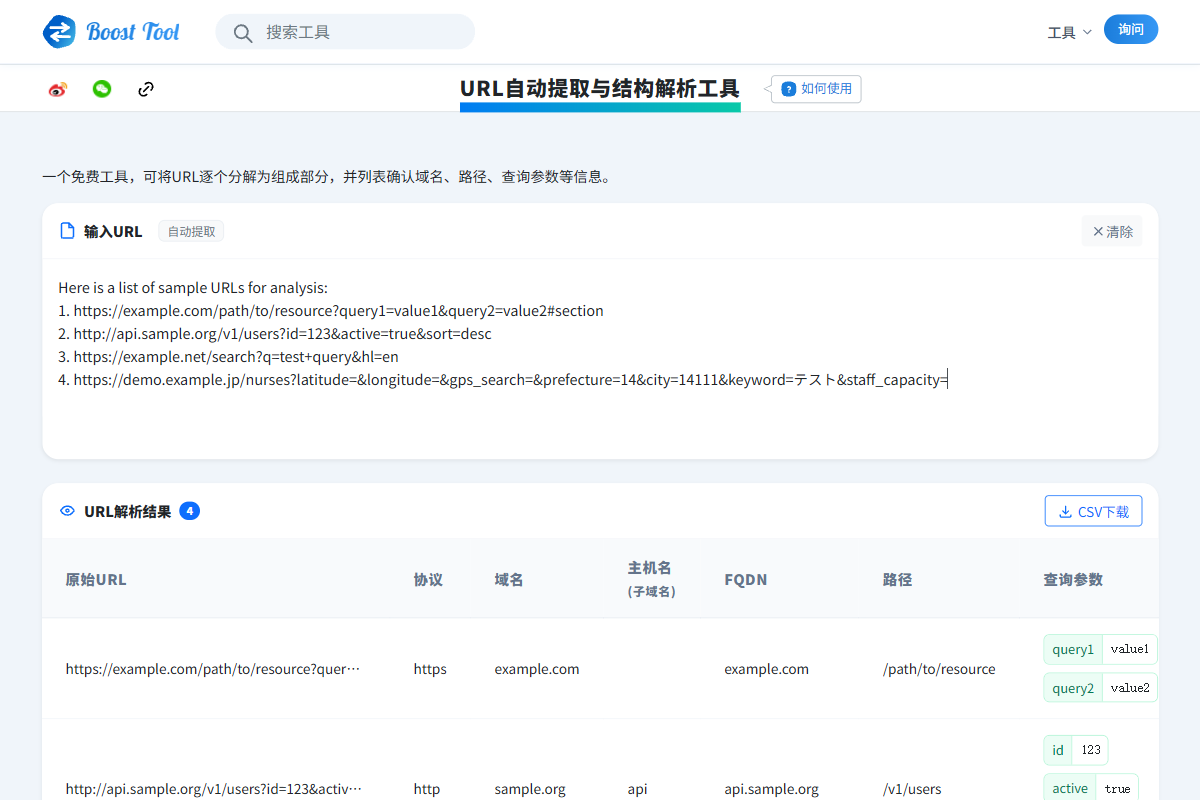The height and width of the screenshot is (800, 1200).
Task: Click the 域名 column header
Action: pyautogui.click(x=509, y=579)
